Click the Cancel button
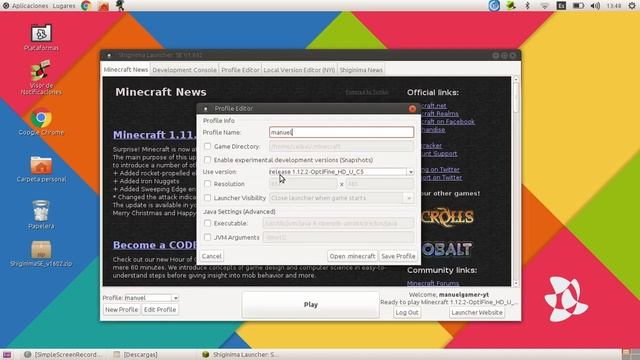This screenshot has width=640, height=360. pyautogui.click(x=211, y=256)
